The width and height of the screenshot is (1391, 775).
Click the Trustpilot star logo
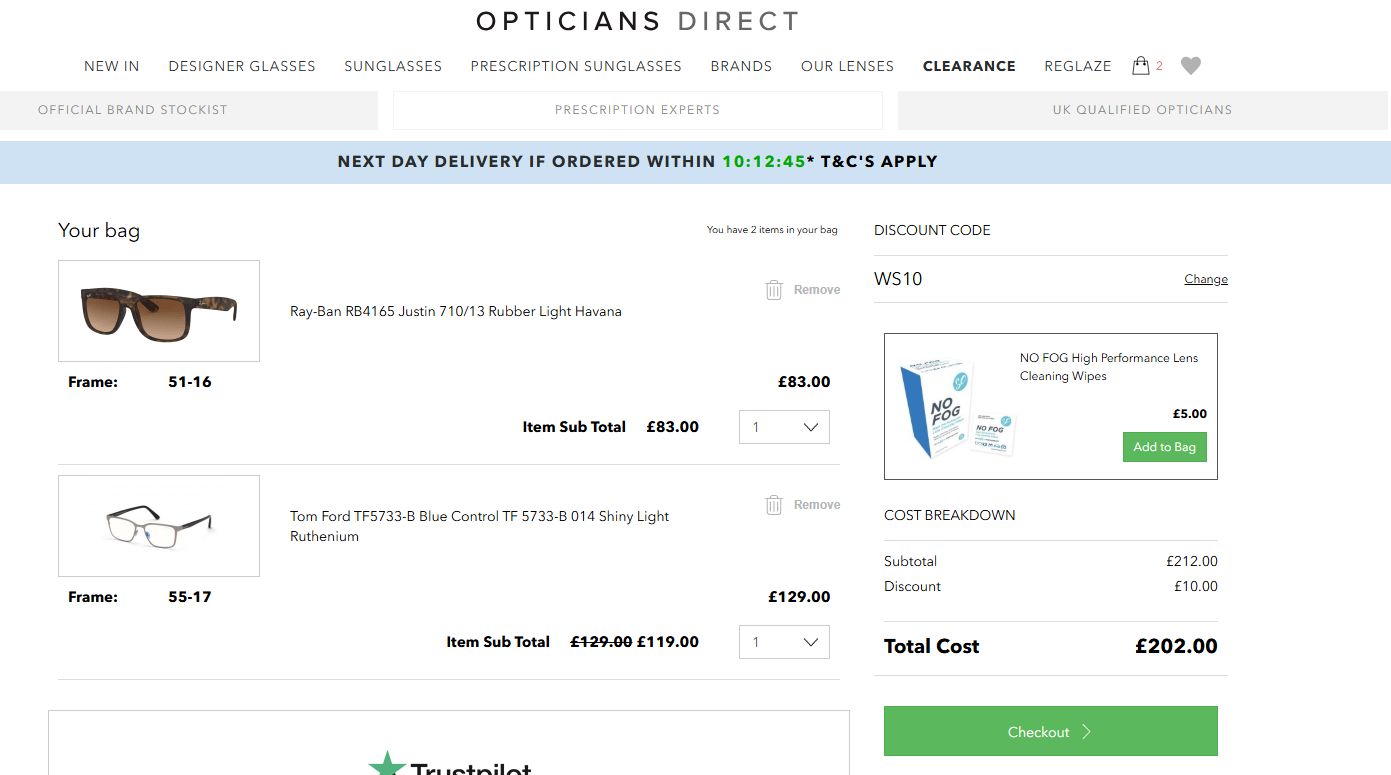(x=387, y=765)
